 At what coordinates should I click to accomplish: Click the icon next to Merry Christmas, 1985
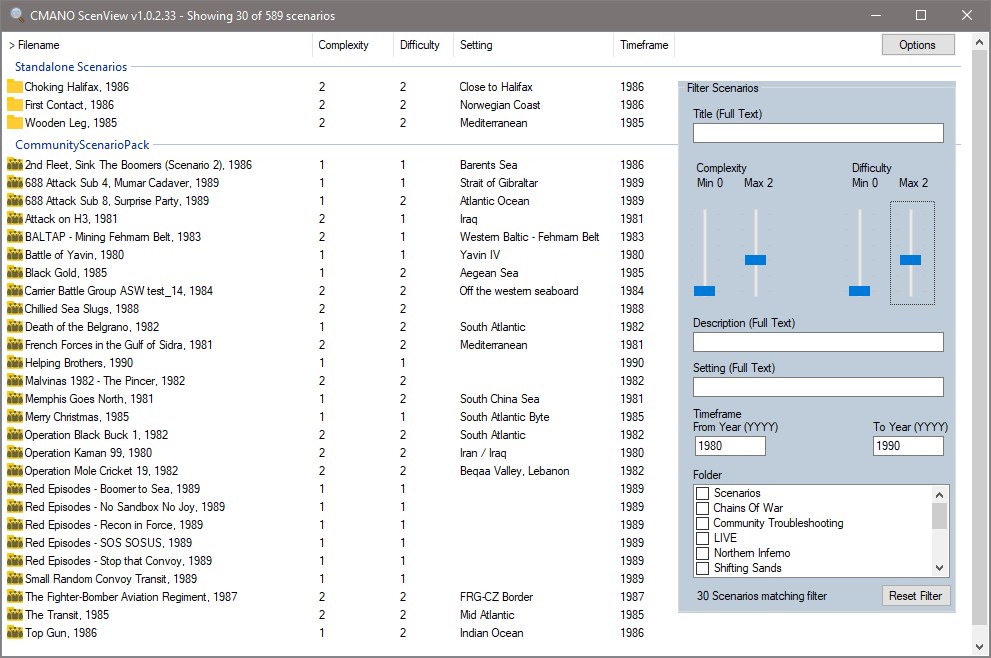click(x=15, y=417)
